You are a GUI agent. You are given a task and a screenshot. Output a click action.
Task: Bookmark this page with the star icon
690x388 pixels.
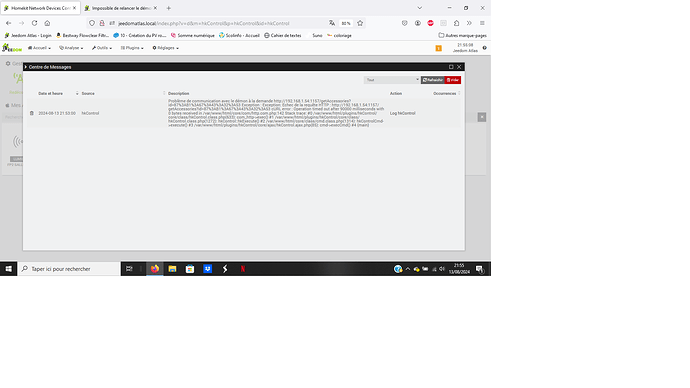point(360,23)
